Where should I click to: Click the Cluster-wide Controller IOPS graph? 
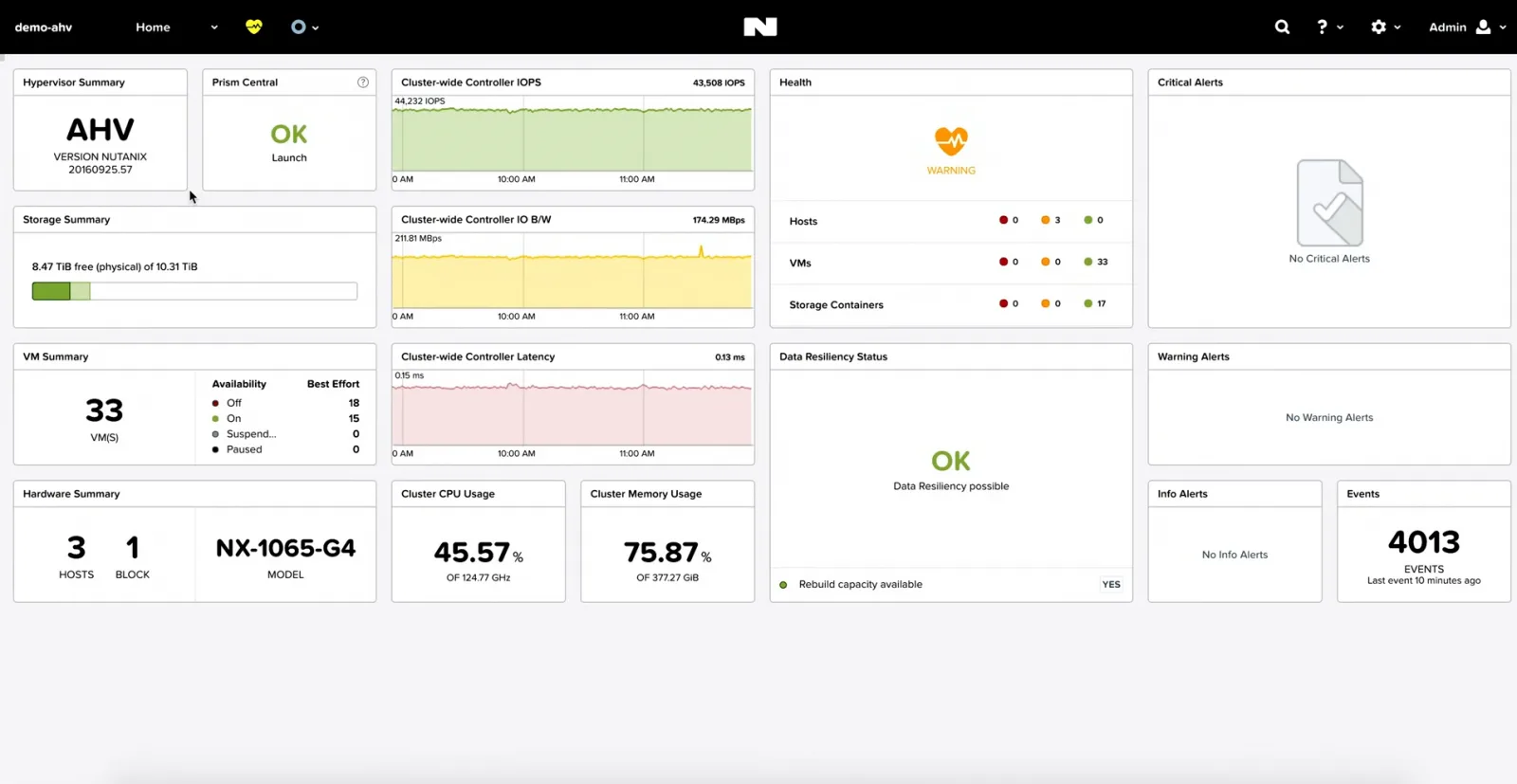click(573, 138)
